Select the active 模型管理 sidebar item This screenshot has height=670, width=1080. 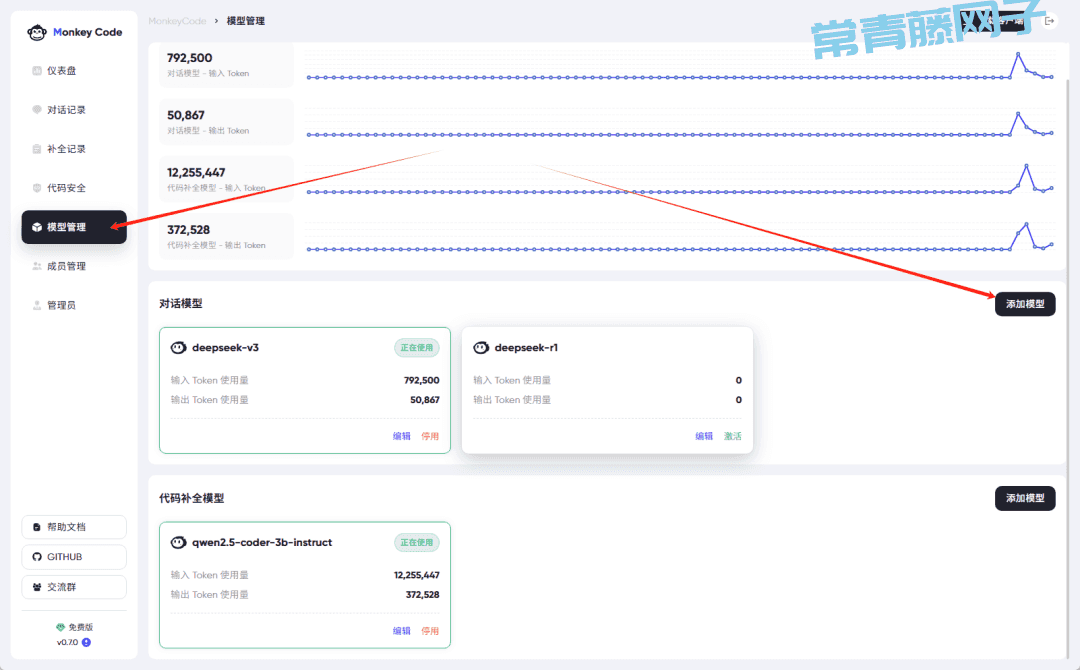(74, 227)
